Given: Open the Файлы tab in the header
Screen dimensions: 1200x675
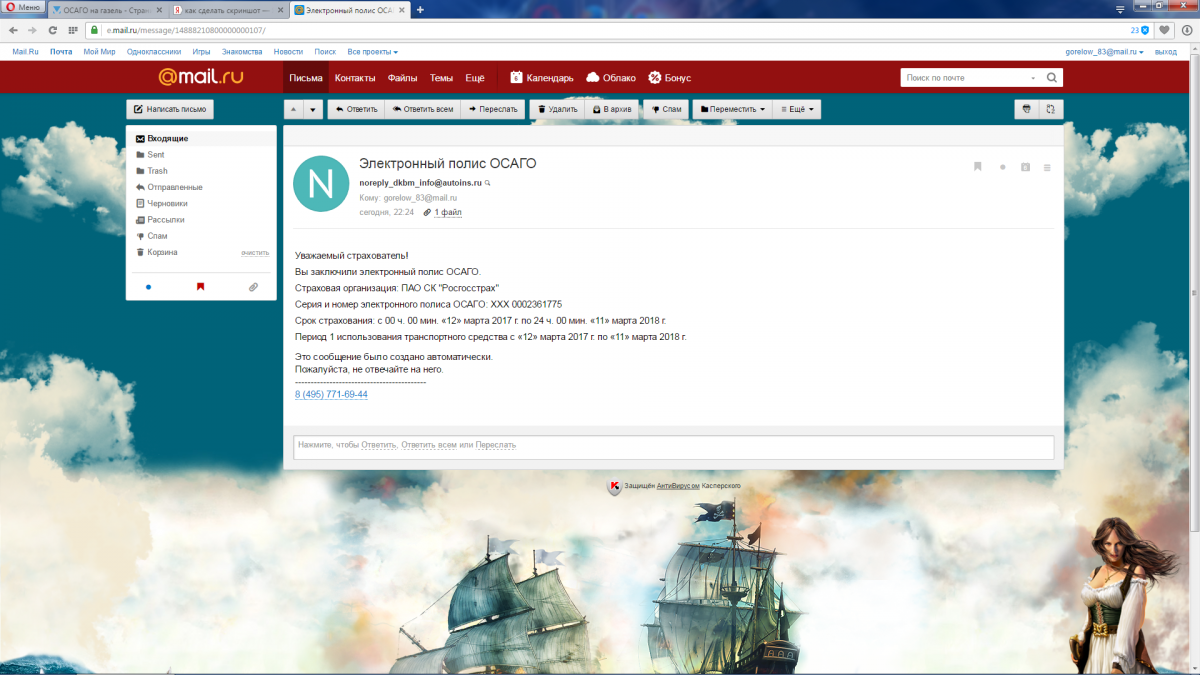Looking at the screenshot, I should [x=403, y=78].
